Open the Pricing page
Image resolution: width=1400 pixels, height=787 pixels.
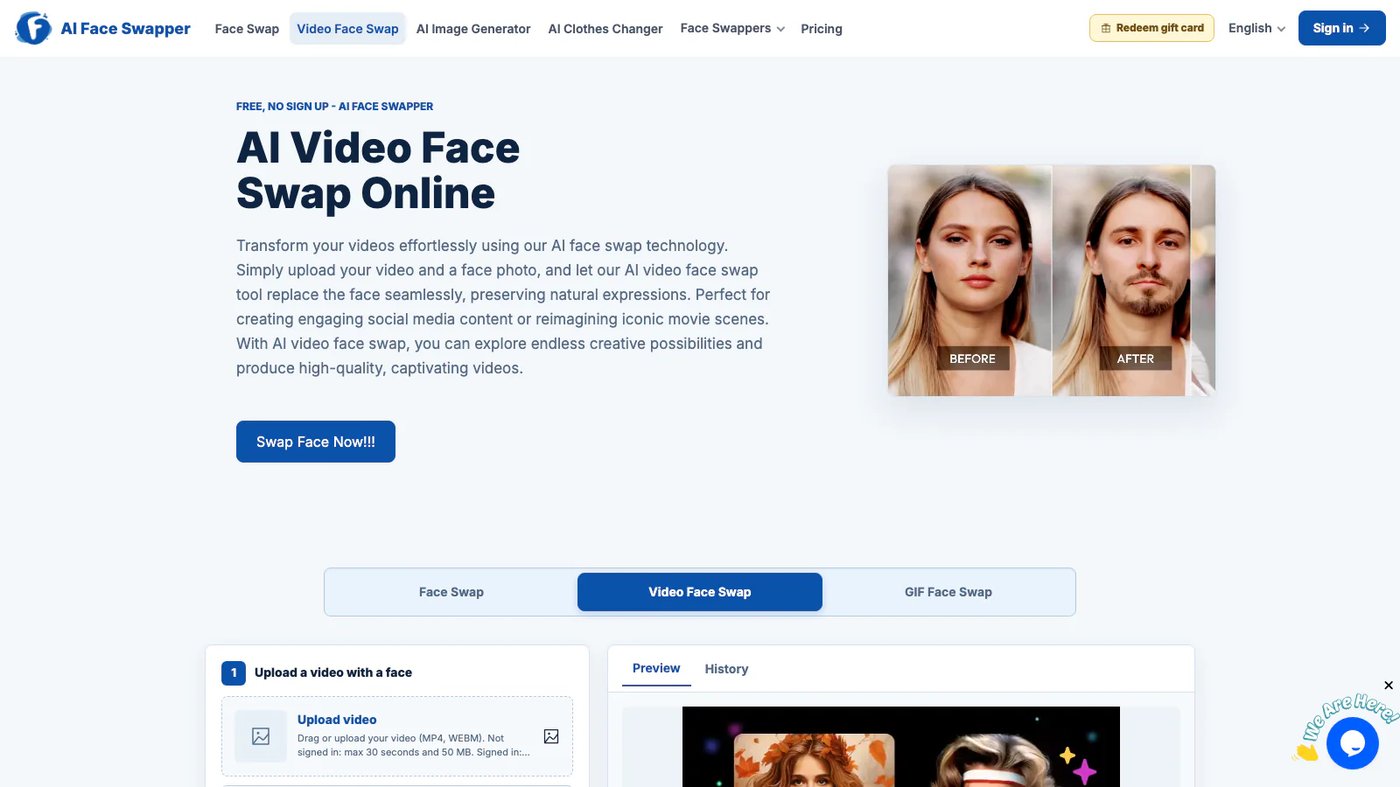click(x=821, y=29)
